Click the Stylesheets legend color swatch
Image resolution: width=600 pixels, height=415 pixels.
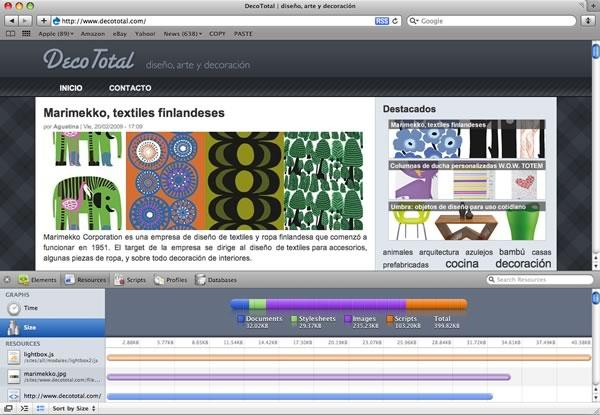click(294, 319)
